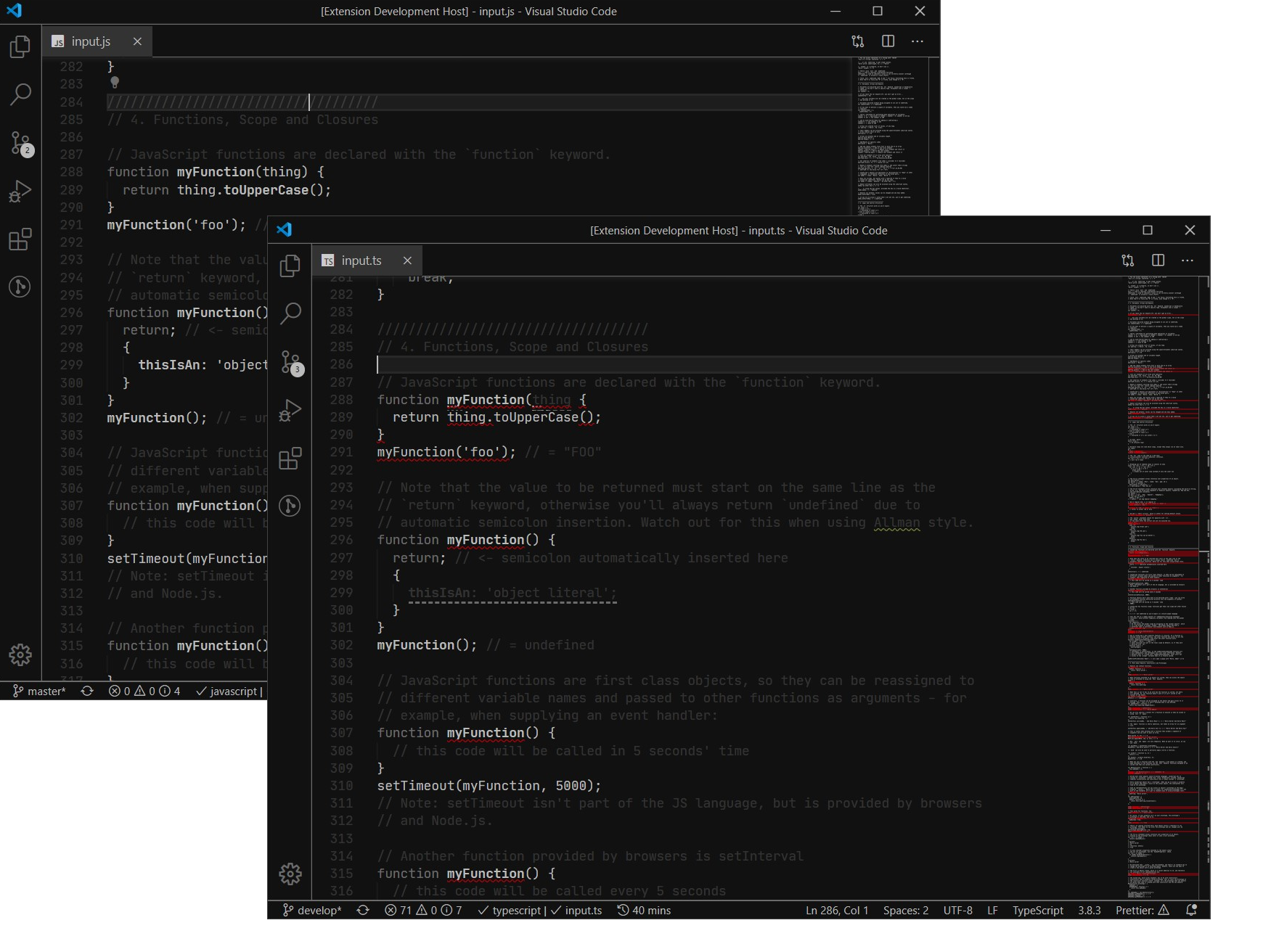Open Extensions view in input.ts window
Viewport: 1271px width, 952px height.
(x=290, y=458)
